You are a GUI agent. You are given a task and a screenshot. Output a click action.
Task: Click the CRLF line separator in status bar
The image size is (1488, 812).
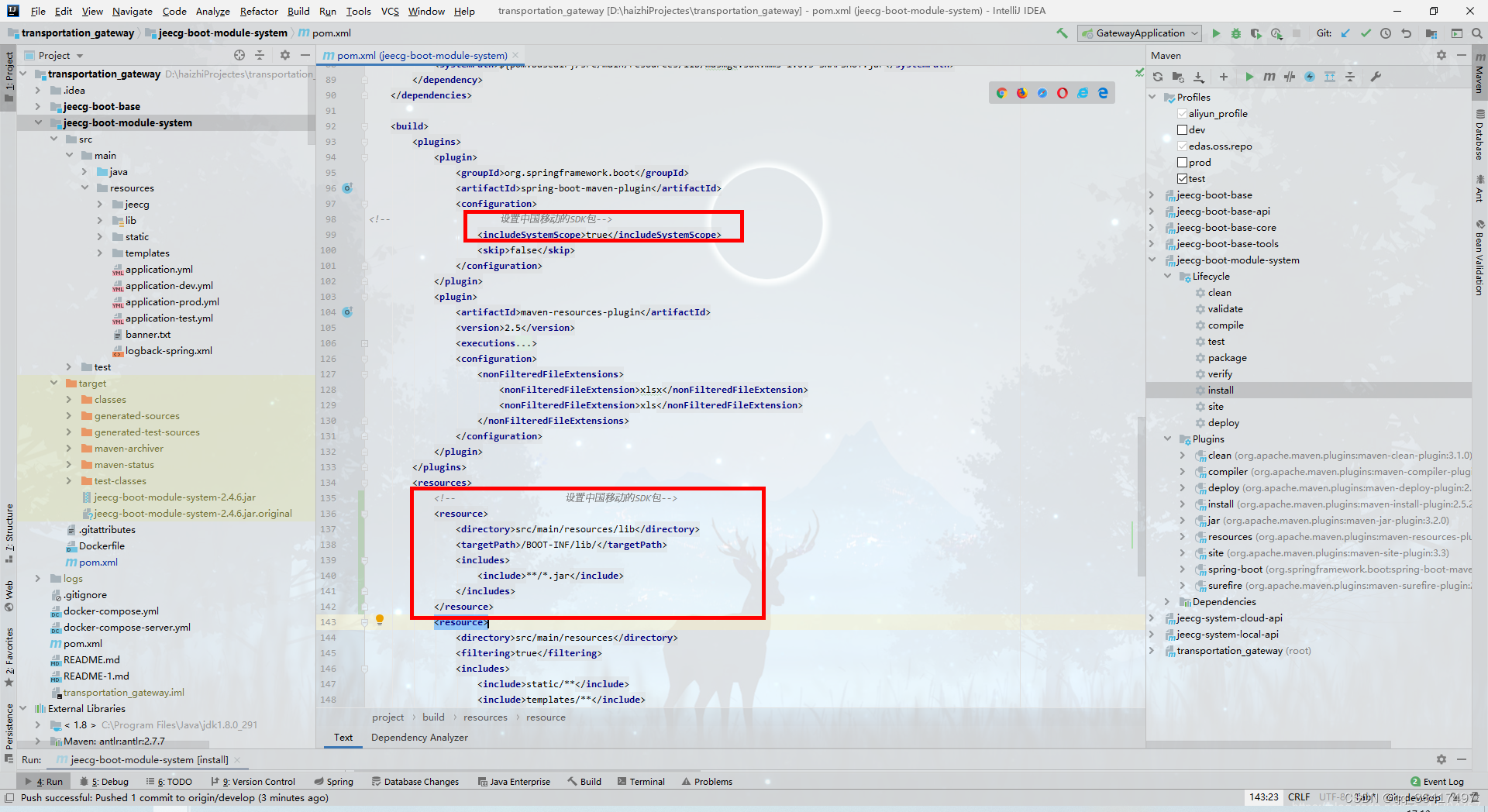click(1299, 797)
